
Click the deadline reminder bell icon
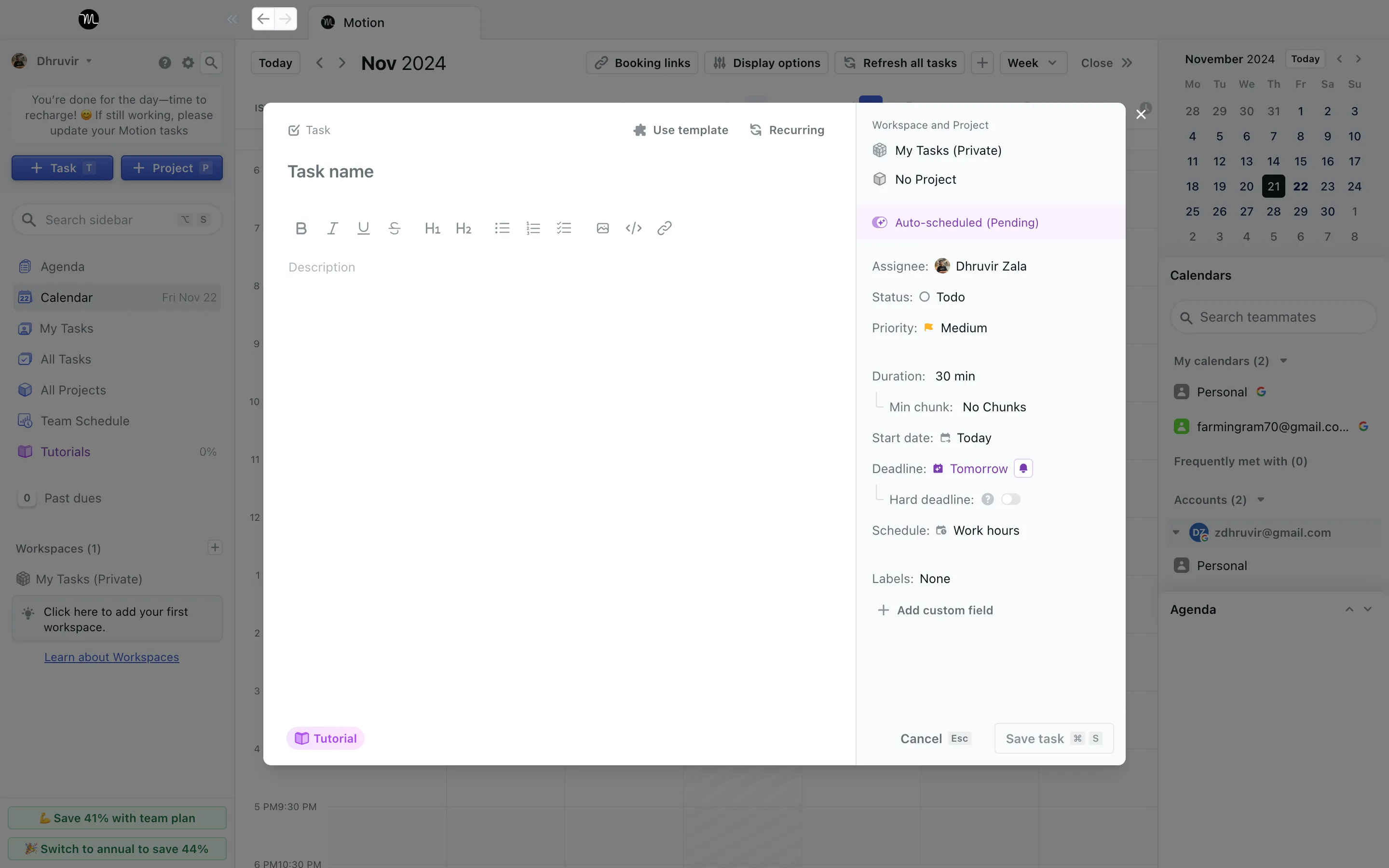point(1023,468)
